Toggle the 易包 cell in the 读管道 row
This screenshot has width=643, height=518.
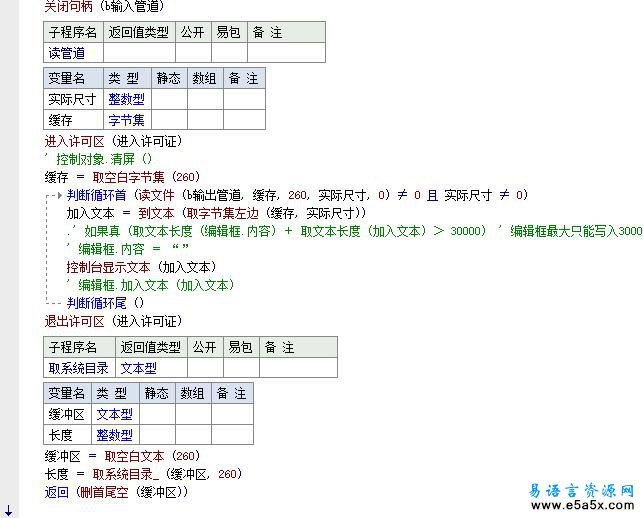click(229, 53)
